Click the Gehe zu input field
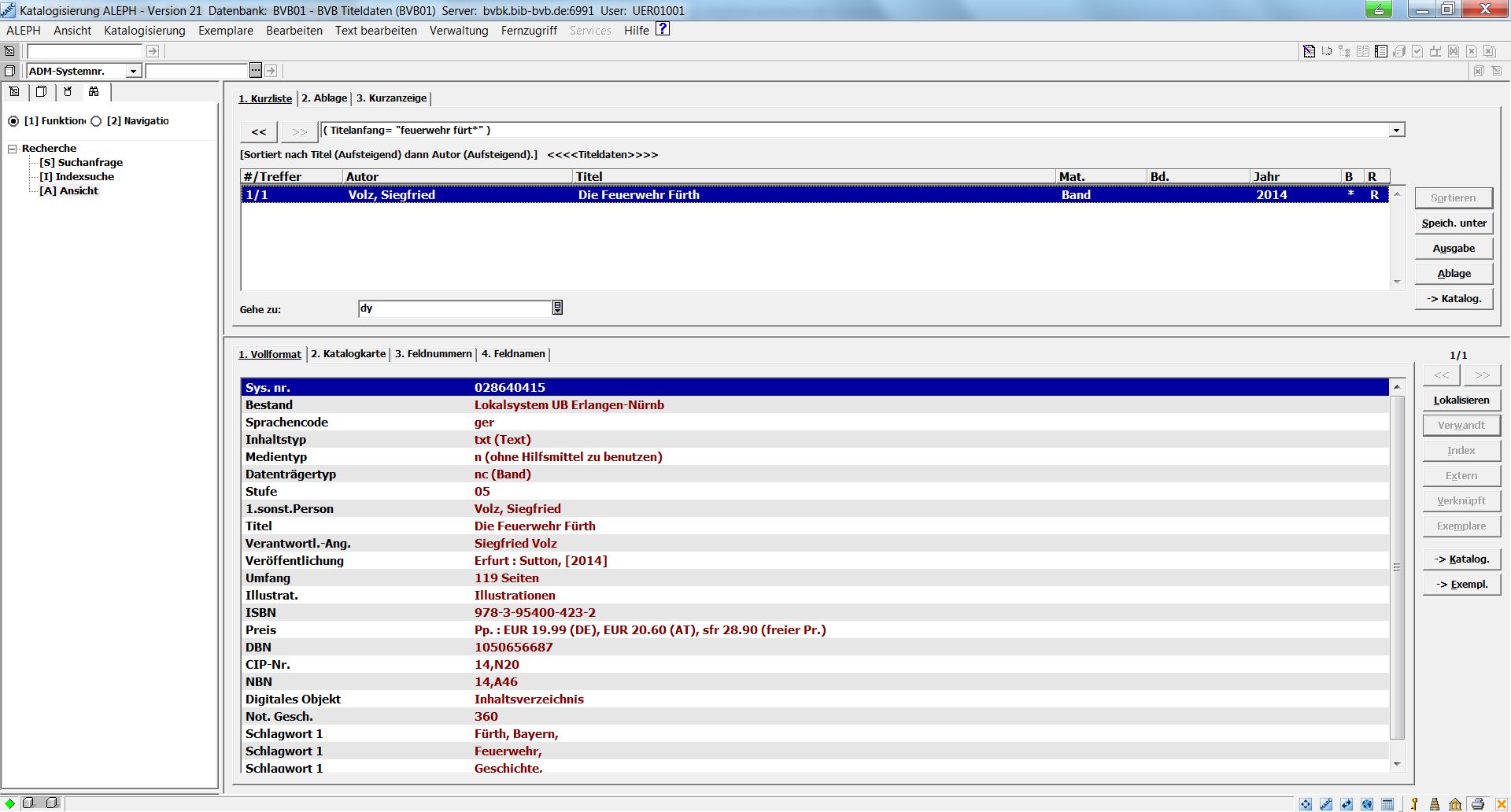This screenshot has width=1511, height=812. point(455,308)
